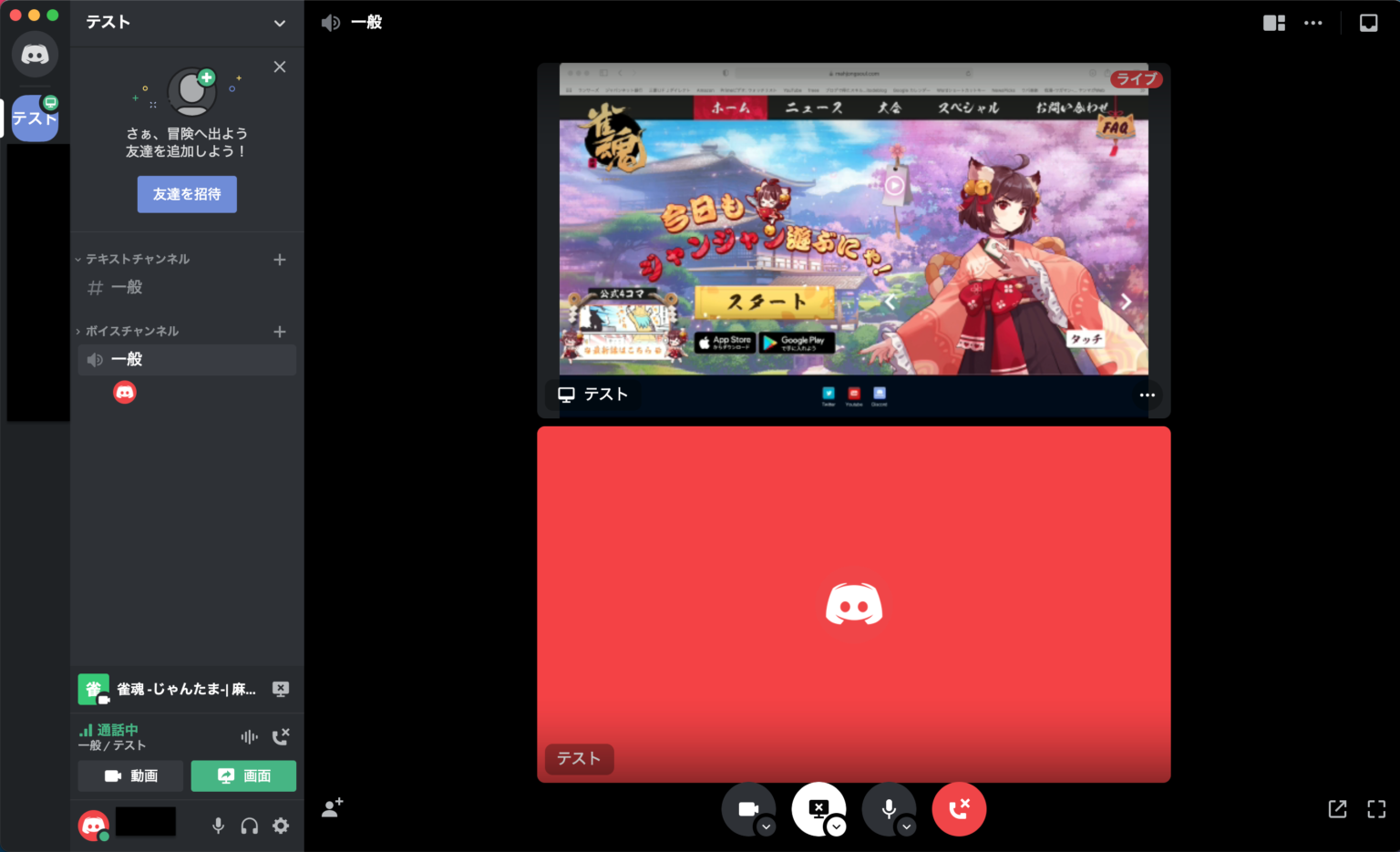Select the shared screen stream tile
The image size is (1400, 852).
(x=854, y=241)
